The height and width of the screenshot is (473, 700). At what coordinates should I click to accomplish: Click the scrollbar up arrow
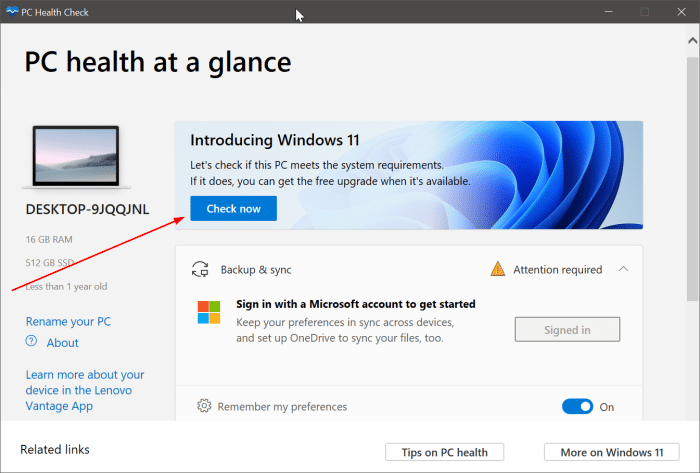pyautogui.click(x=692, y=41)
